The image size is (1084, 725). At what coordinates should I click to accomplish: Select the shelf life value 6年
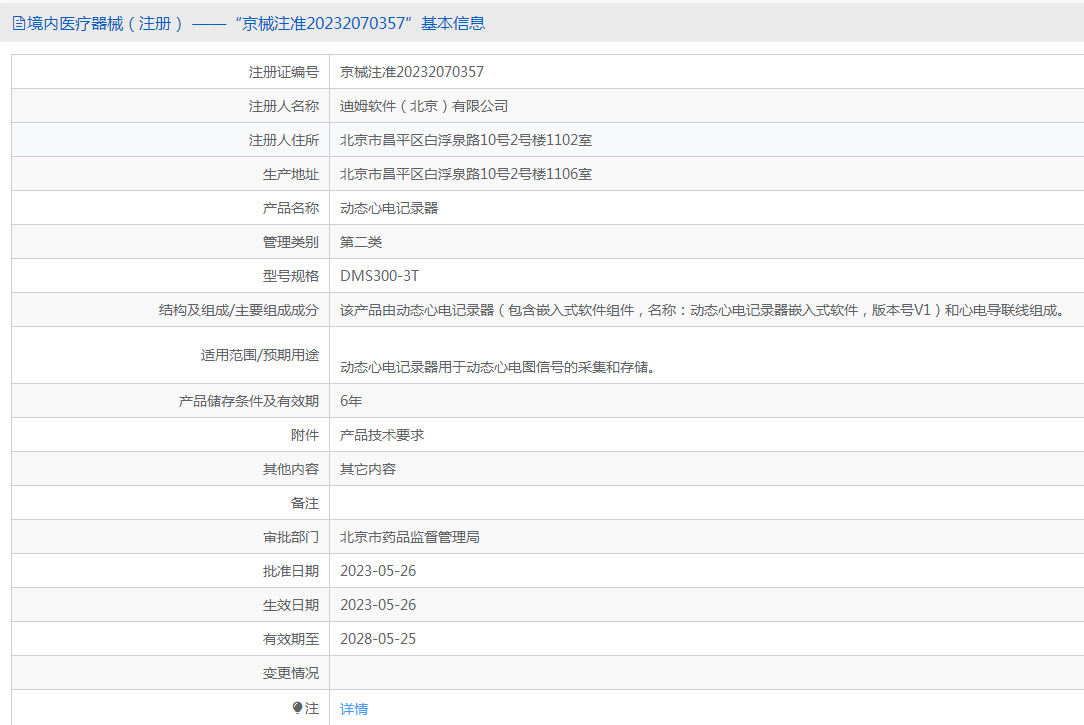(351, 401)
